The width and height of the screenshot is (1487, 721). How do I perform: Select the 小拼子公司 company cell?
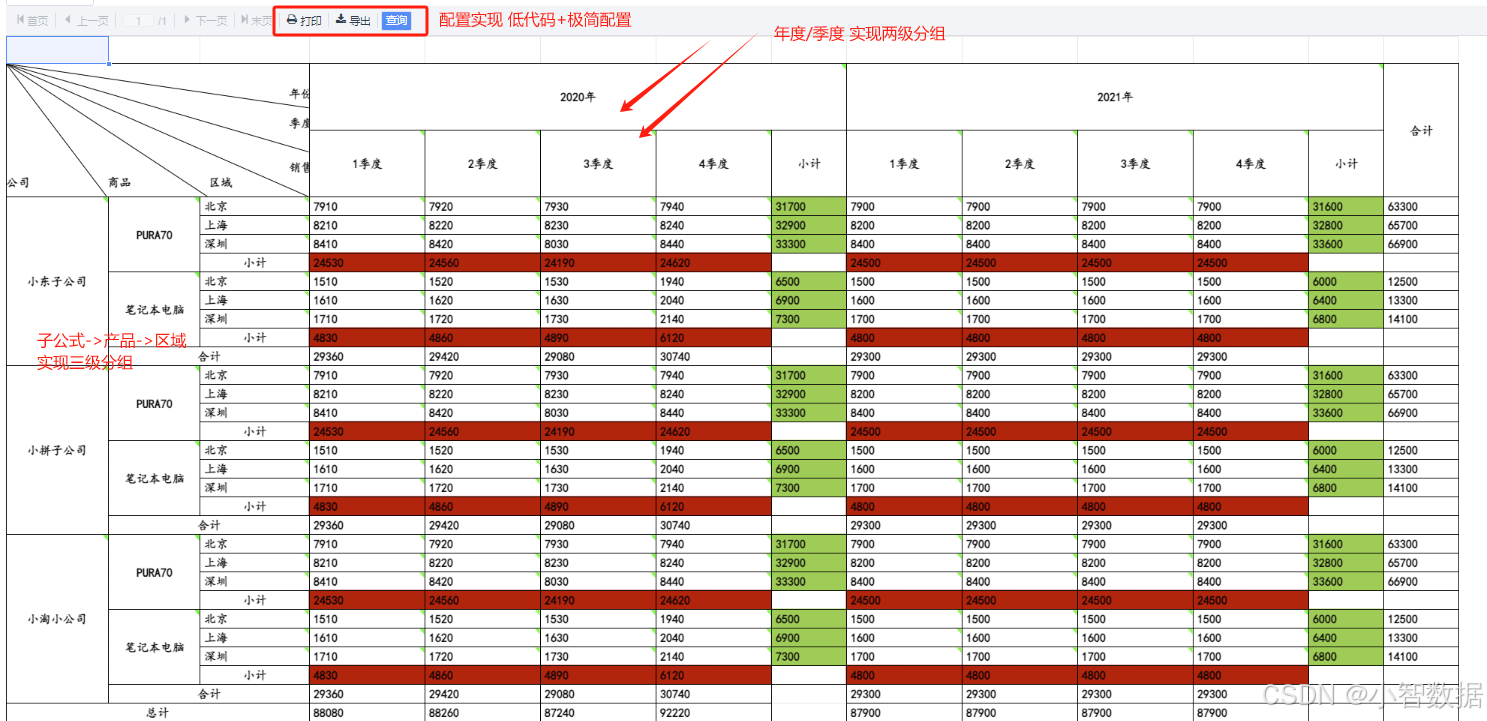click(x=57, y=450)
